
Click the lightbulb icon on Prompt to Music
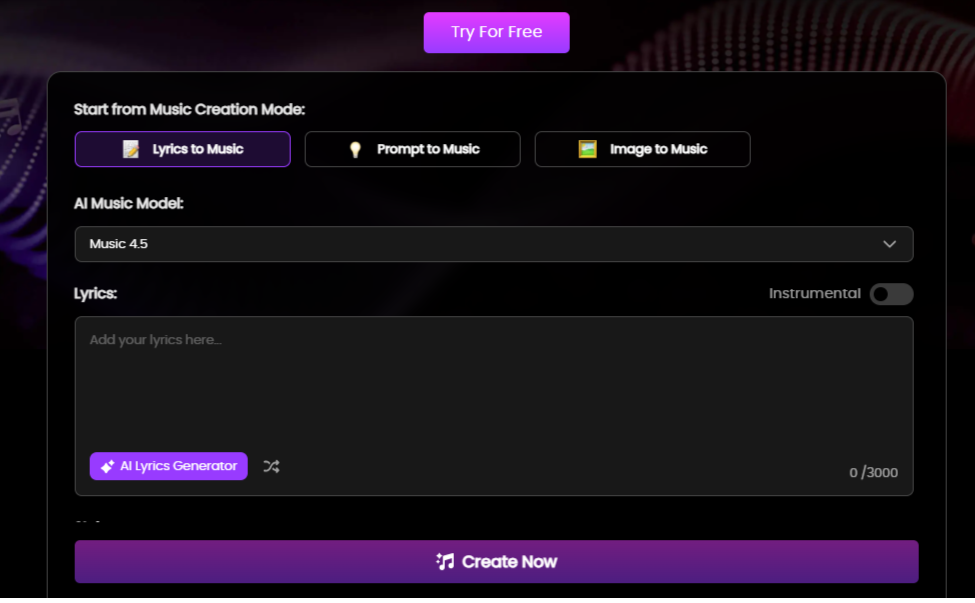356,148
